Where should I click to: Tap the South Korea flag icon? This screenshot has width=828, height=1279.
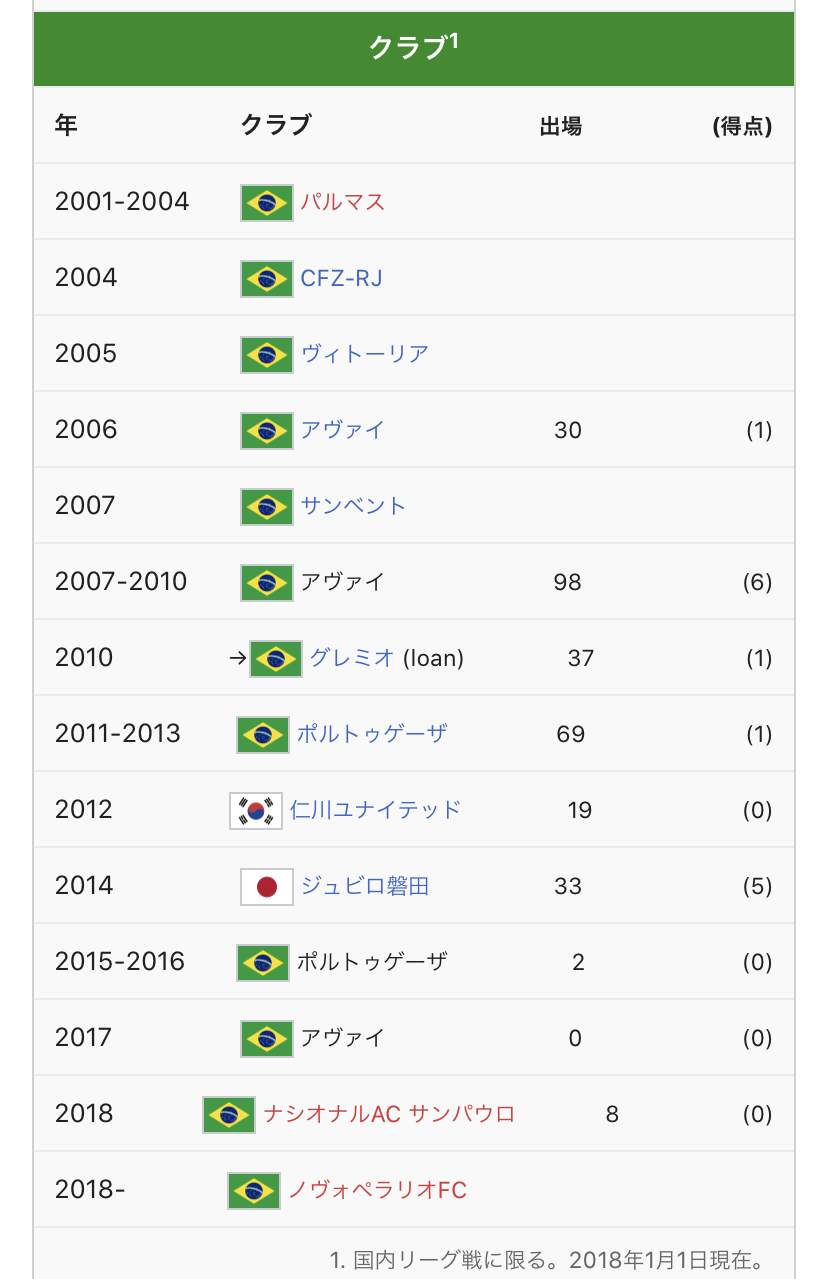pyautogui.click(x=256, y=811)
